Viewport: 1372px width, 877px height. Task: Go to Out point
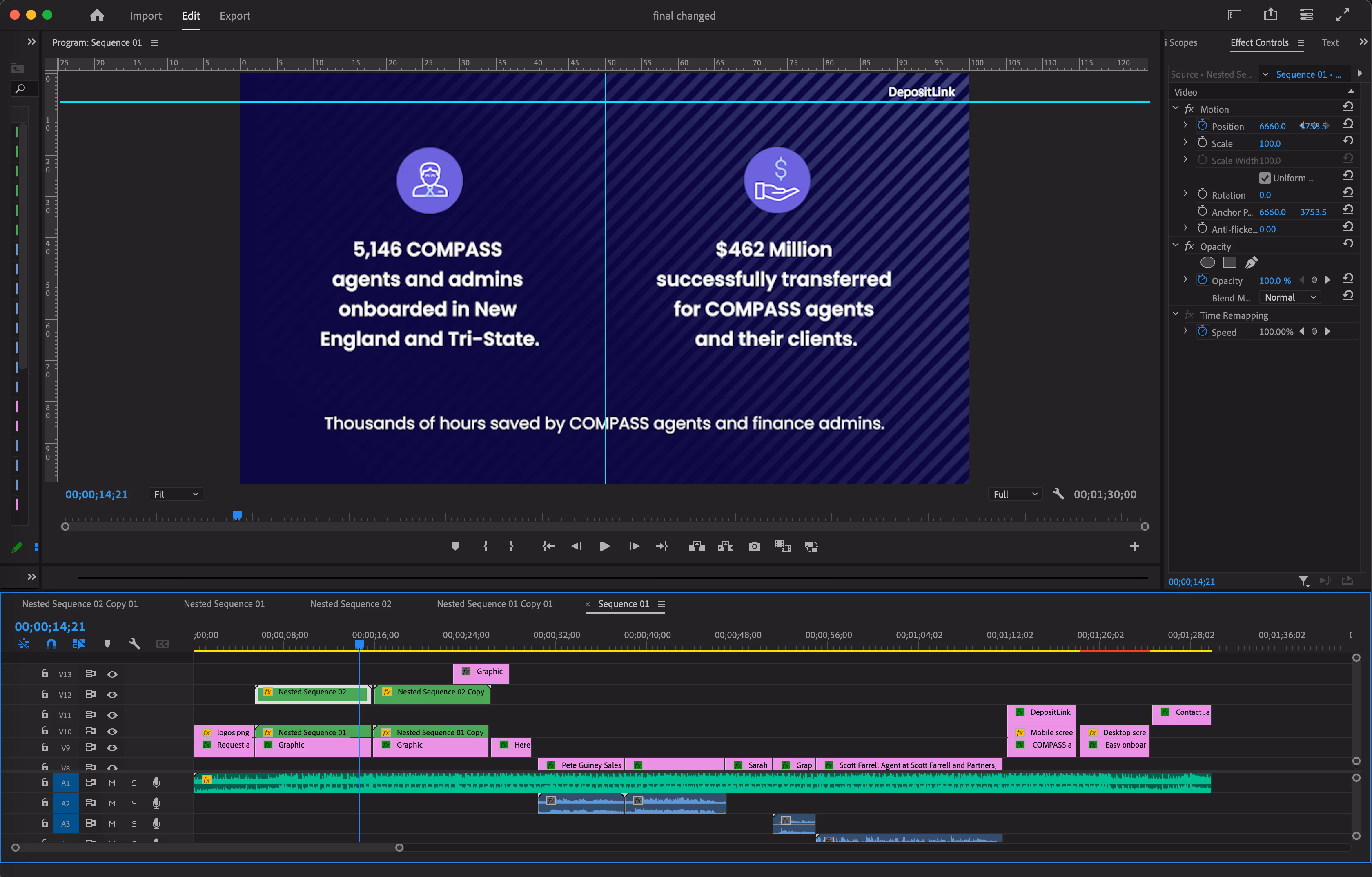[x=661, y=546]
